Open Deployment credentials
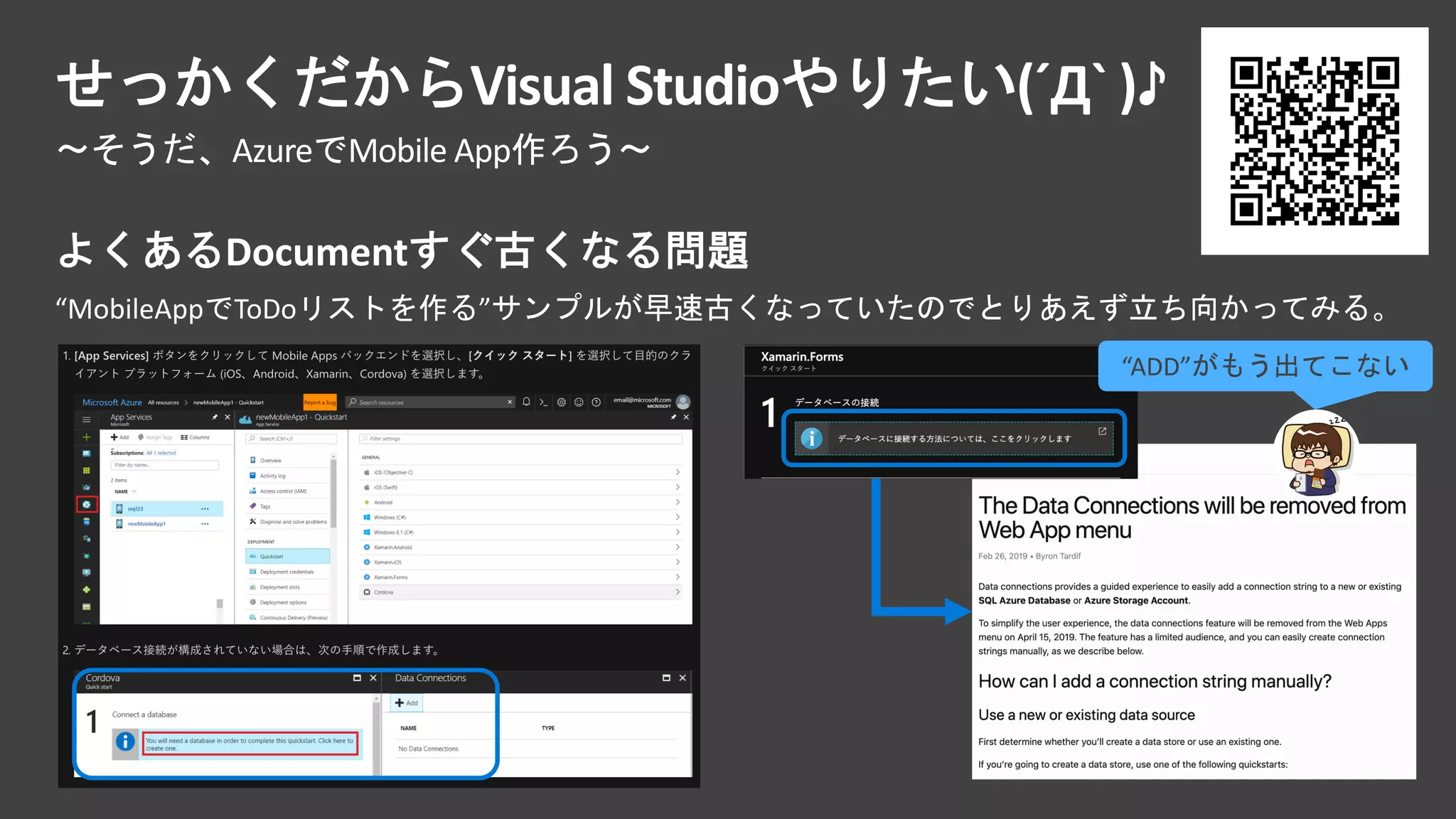1456x819 pixels. coord(288,572)
